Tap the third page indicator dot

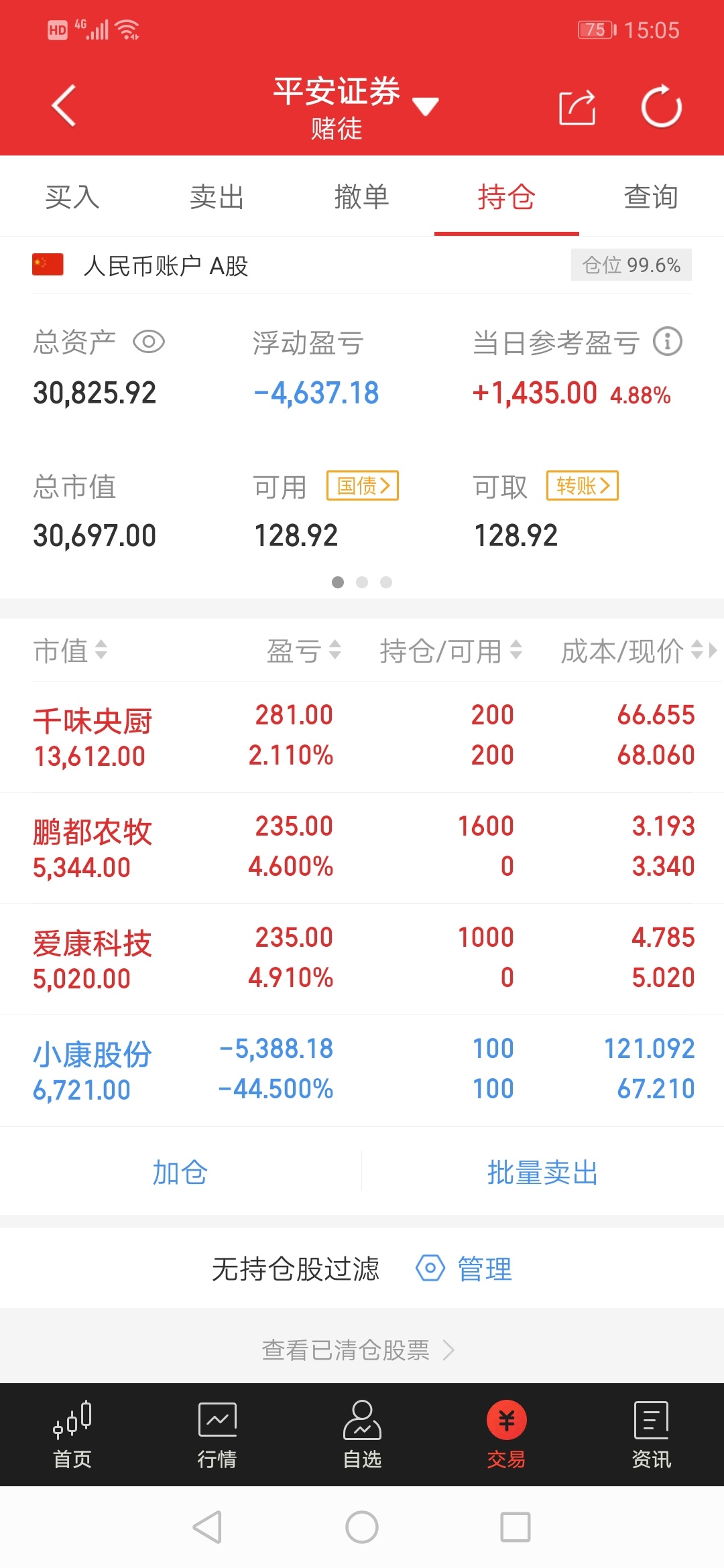point(386,582)
